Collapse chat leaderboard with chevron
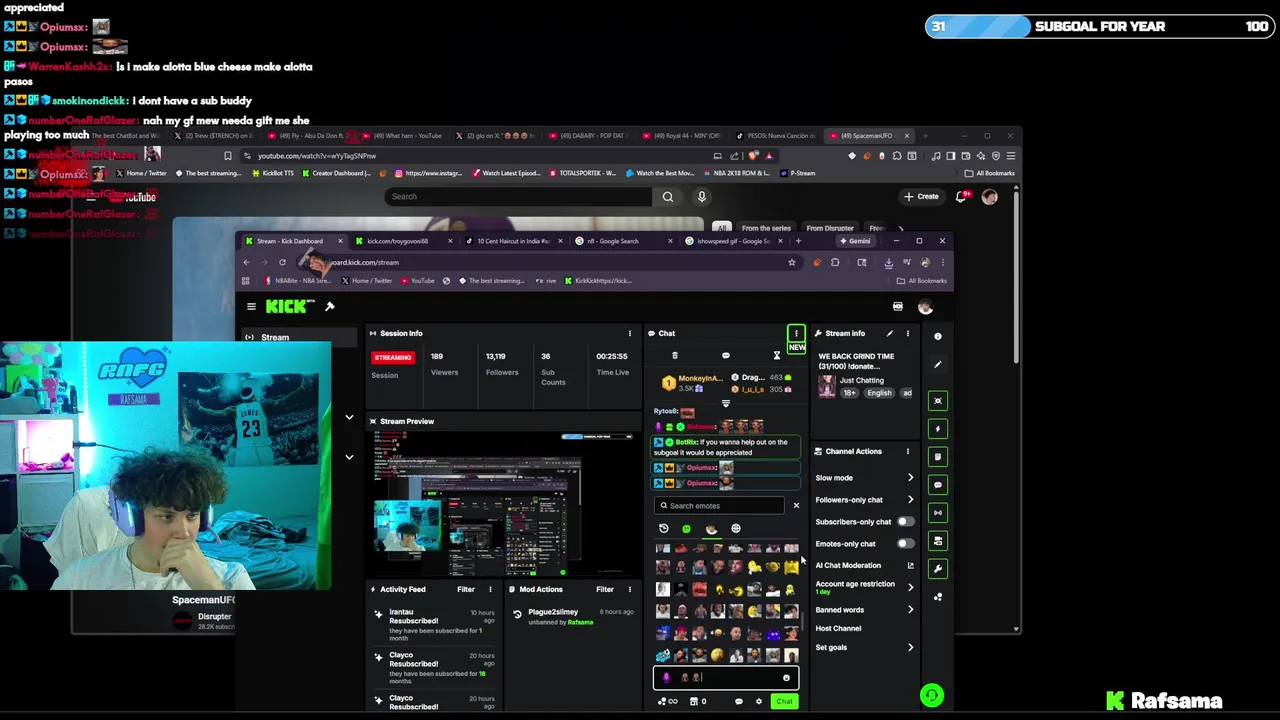This screenshot has height=720, width=1280. 726,404
